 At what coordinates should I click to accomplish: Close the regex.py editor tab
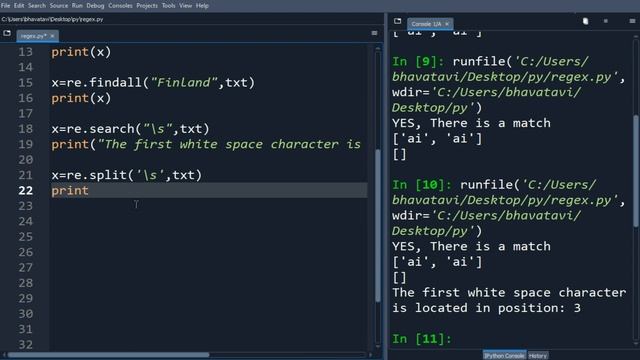coord(52,36)
